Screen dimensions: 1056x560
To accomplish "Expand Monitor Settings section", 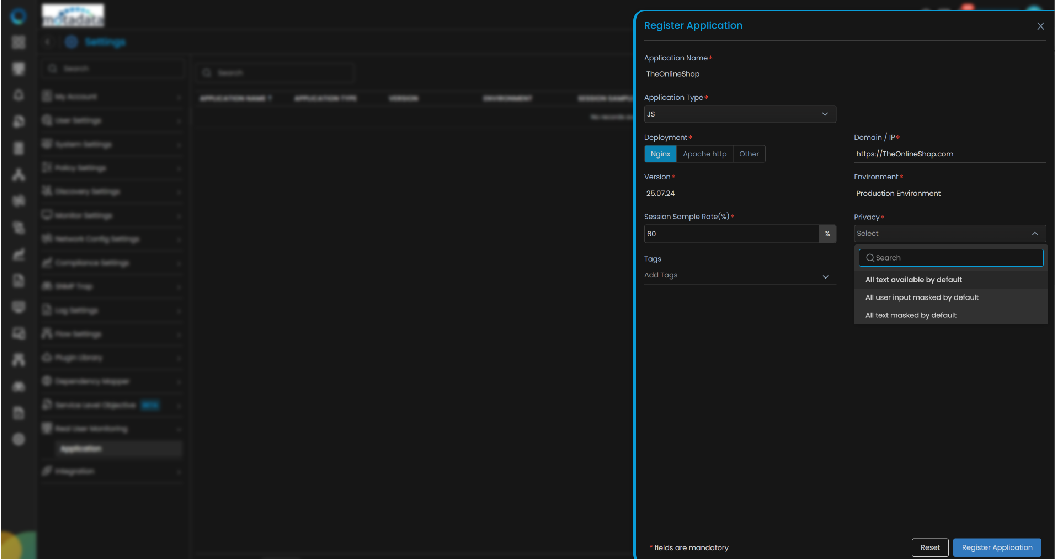I will (112, 216).
